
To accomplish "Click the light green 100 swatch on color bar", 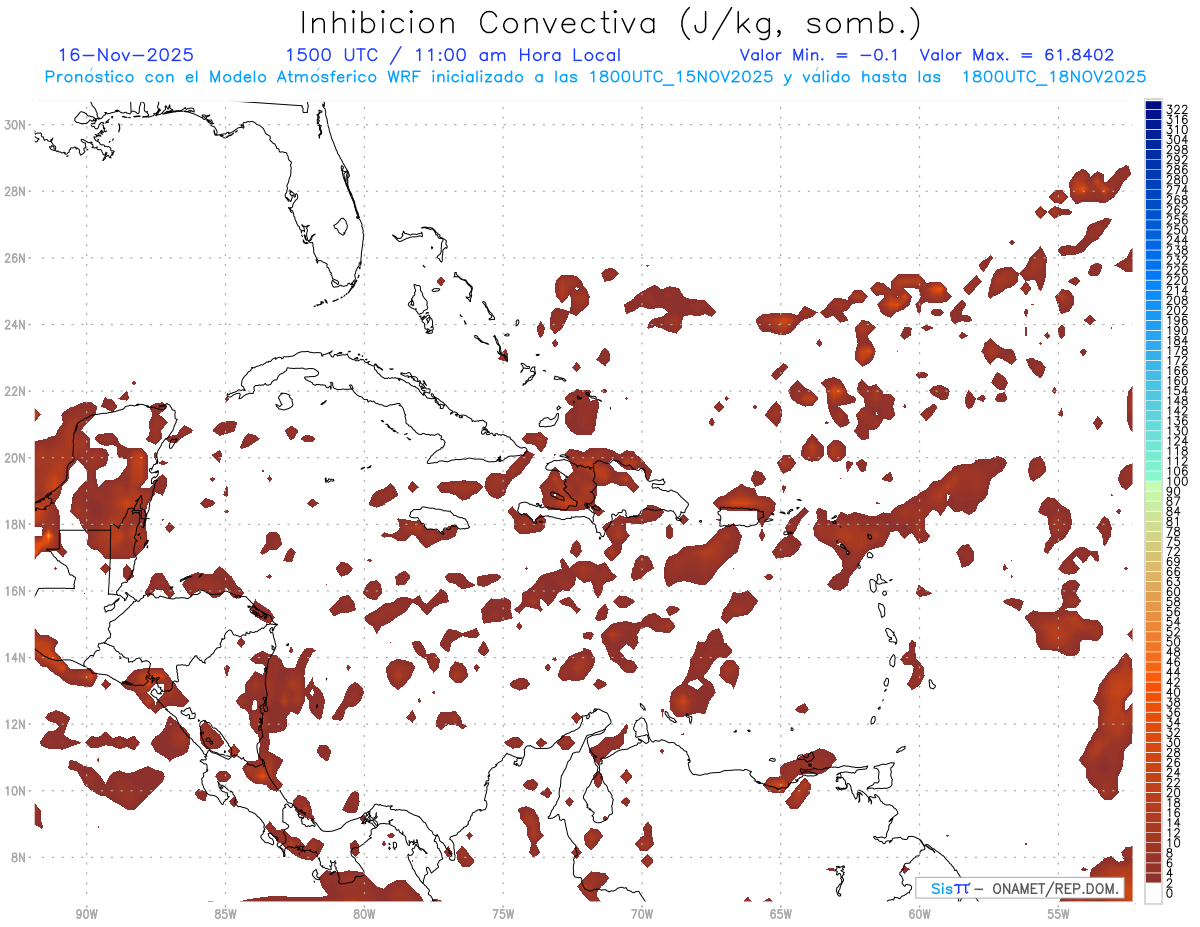I will pos(1153,485).
